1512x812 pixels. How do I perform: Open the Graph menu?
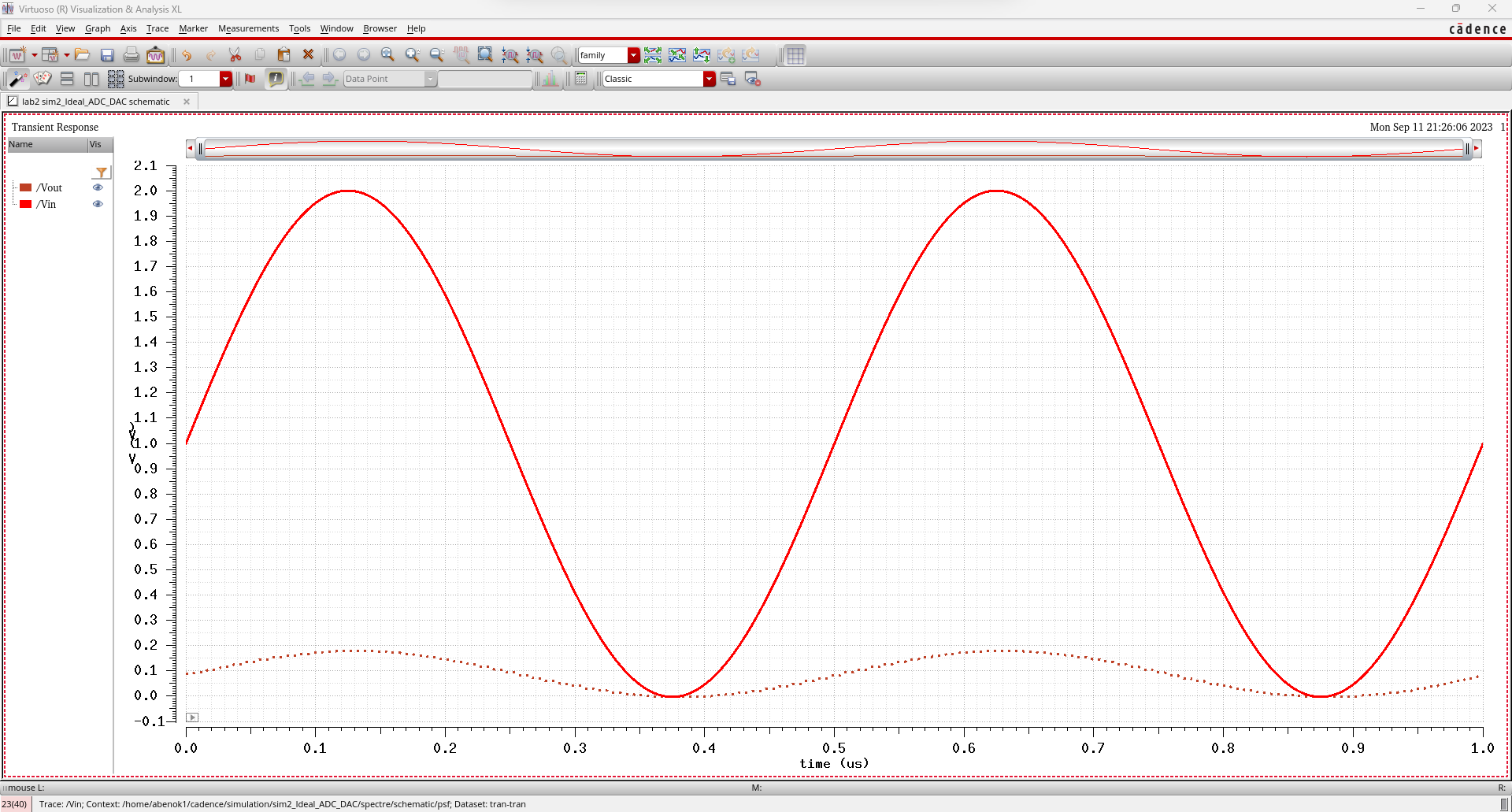pos(98,28)
